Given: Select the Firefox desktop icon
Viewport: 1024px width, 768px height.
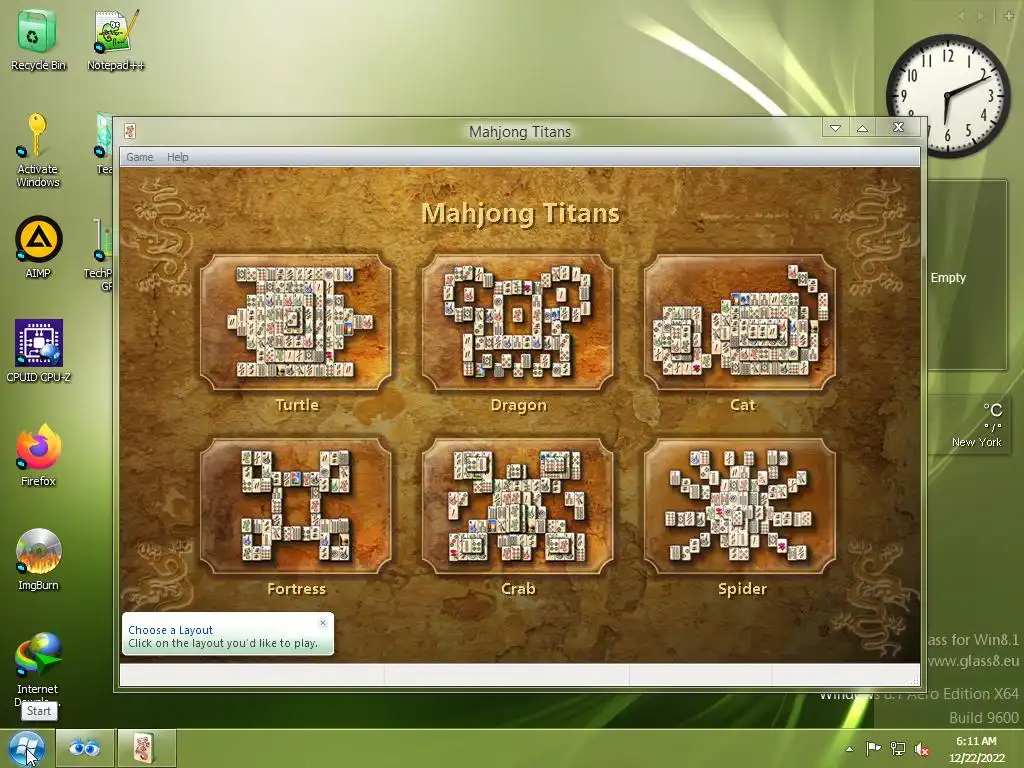Looking at the screenshot, I should tap(38, 455).
